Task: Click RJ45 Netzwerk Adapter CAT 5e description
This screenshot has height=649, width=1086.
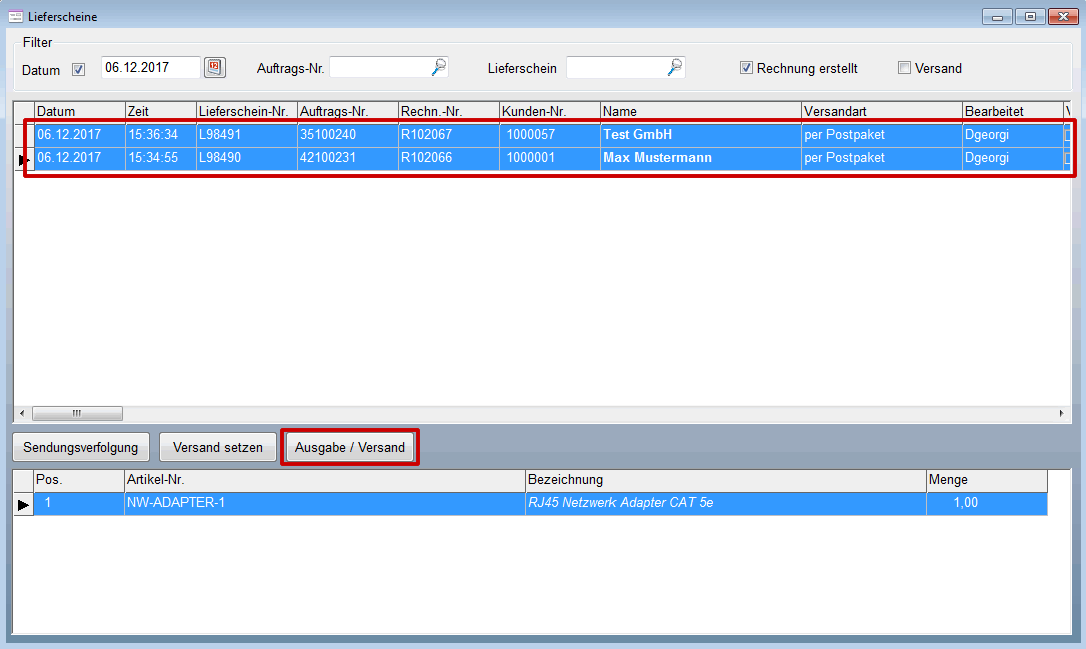Action: 726,503
